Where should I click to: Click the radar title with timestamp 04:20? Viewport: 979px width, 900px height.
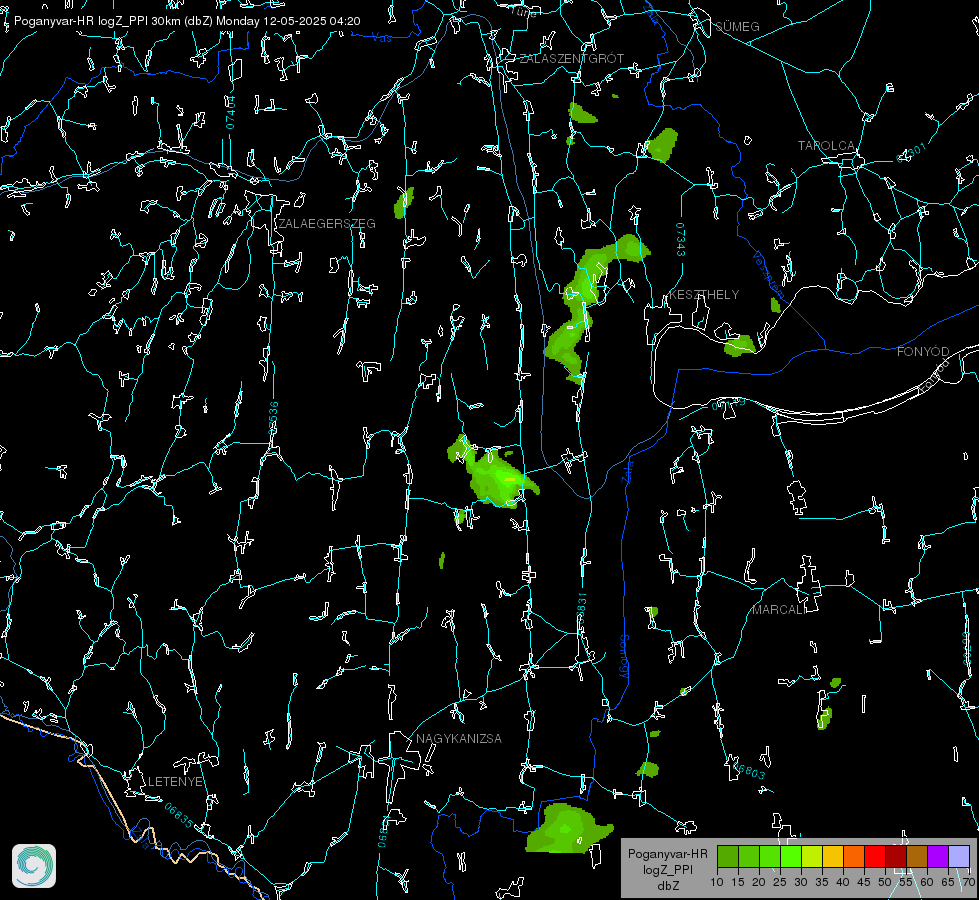click(187, 21)
